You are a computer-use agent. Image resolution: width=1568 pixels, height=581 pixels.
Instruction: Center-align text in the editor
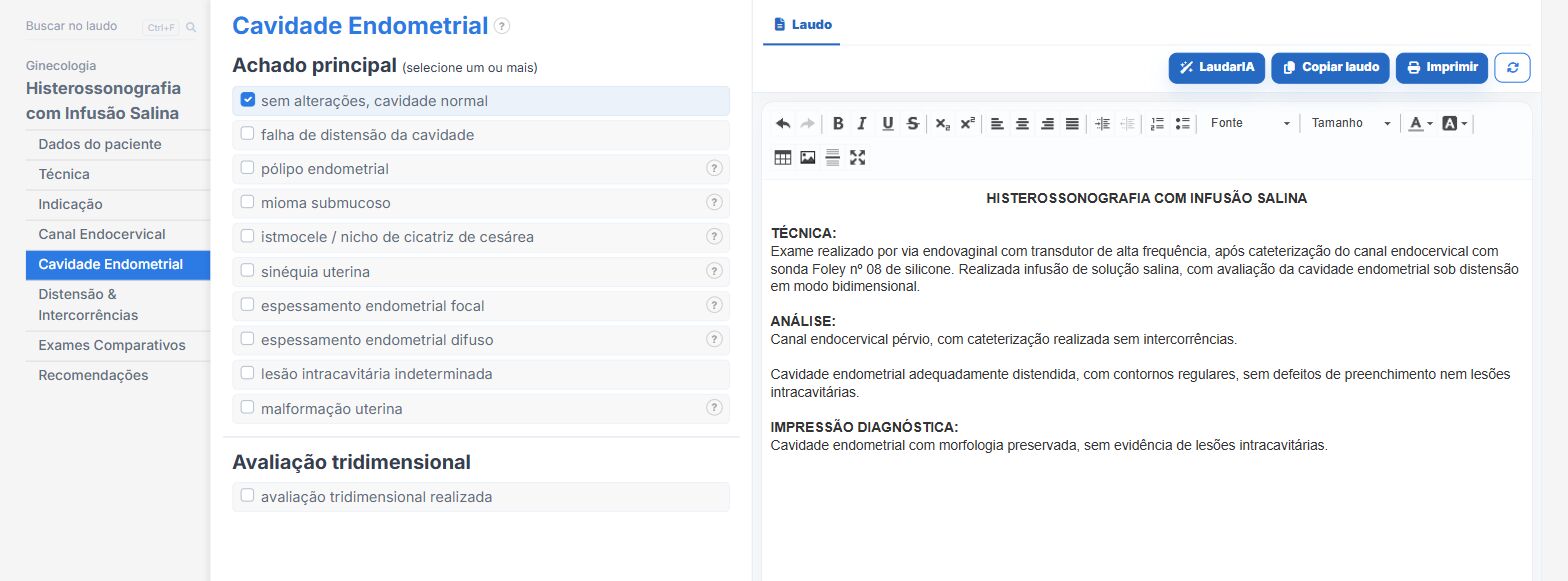(x=1022, y=123)
